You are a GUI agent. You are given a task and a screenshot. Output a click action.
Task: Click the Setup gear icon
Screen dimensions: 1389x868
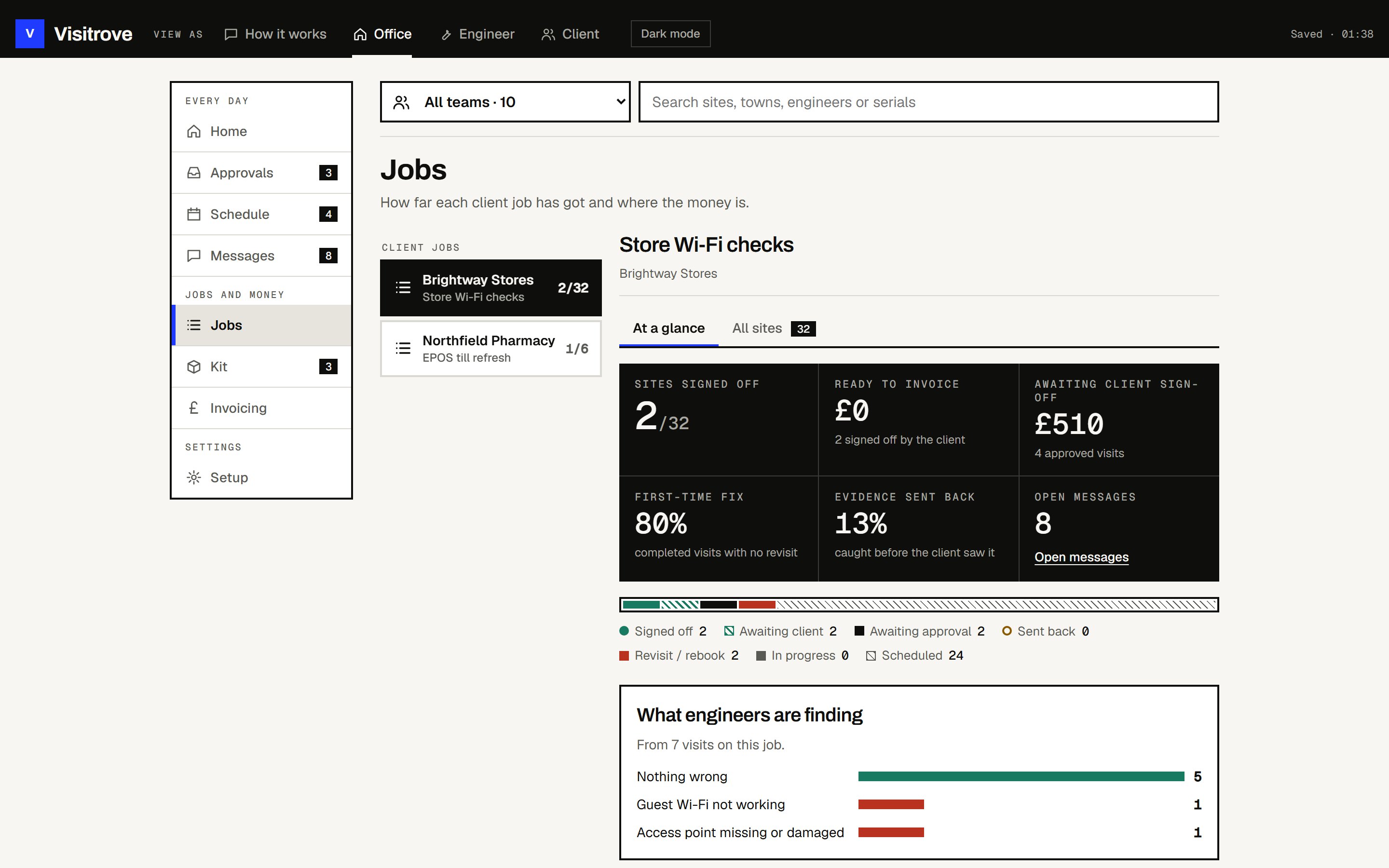[x=194, y=477]
